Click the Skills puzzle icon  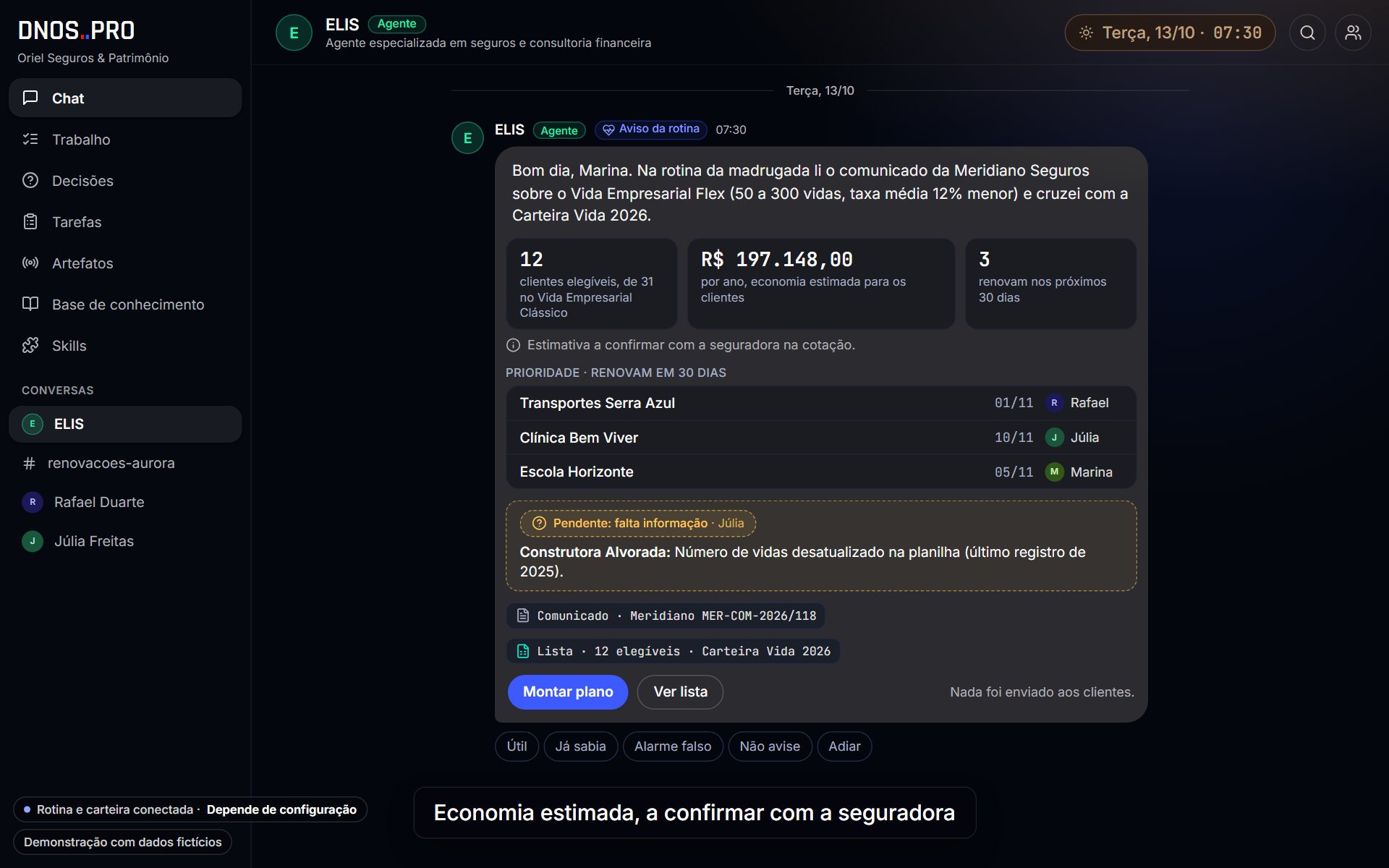tap(30, 345)
